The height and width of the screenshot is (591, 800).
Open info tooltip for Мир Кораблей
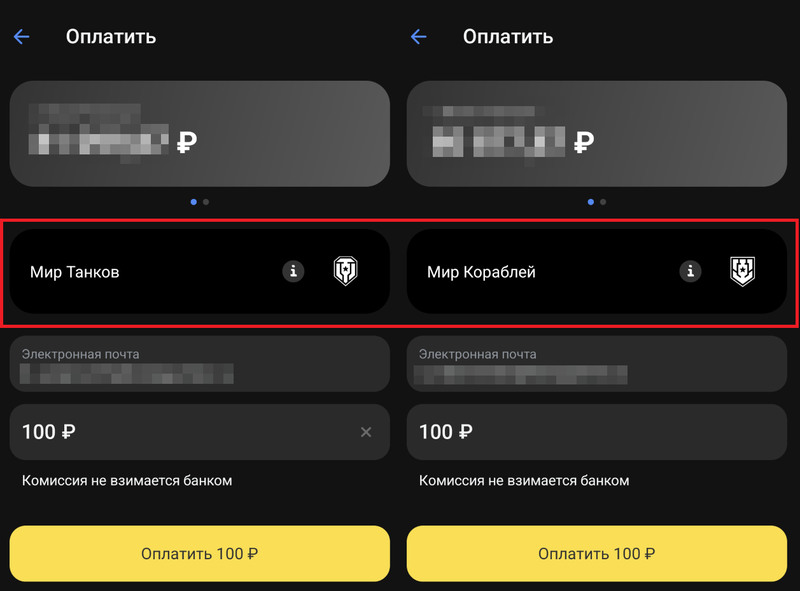(690, 270)
